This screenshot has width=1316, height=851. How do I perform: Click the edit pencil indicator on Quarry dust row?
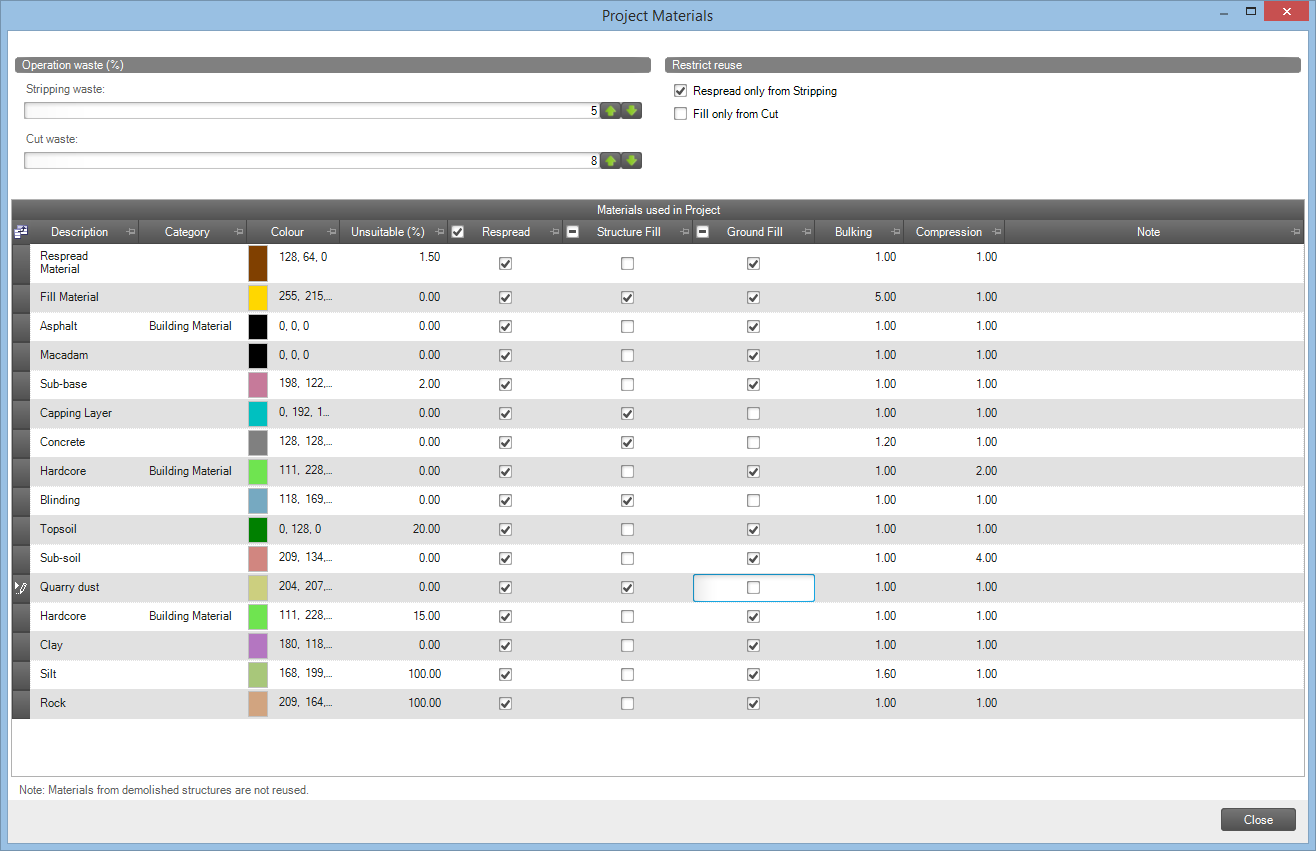pyautogui.click(x=20, y=588)
